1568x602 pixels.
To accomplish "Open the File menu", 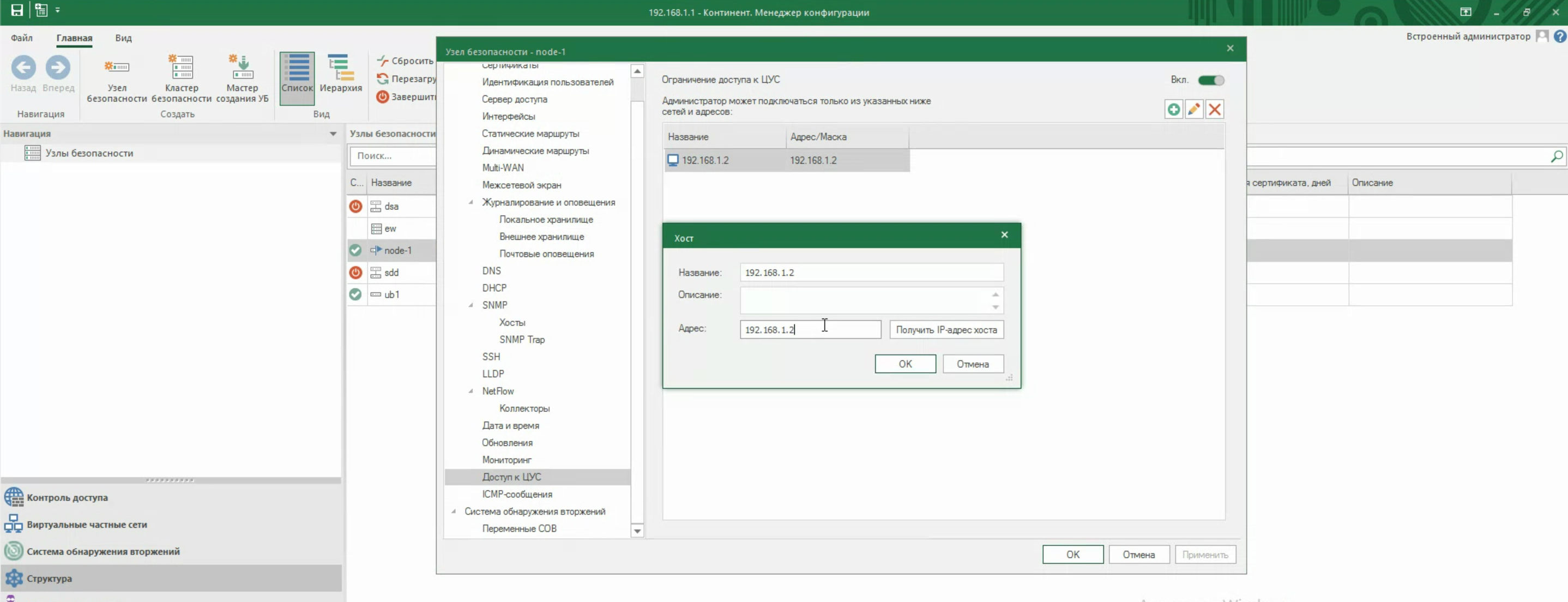I will point(21,38).
